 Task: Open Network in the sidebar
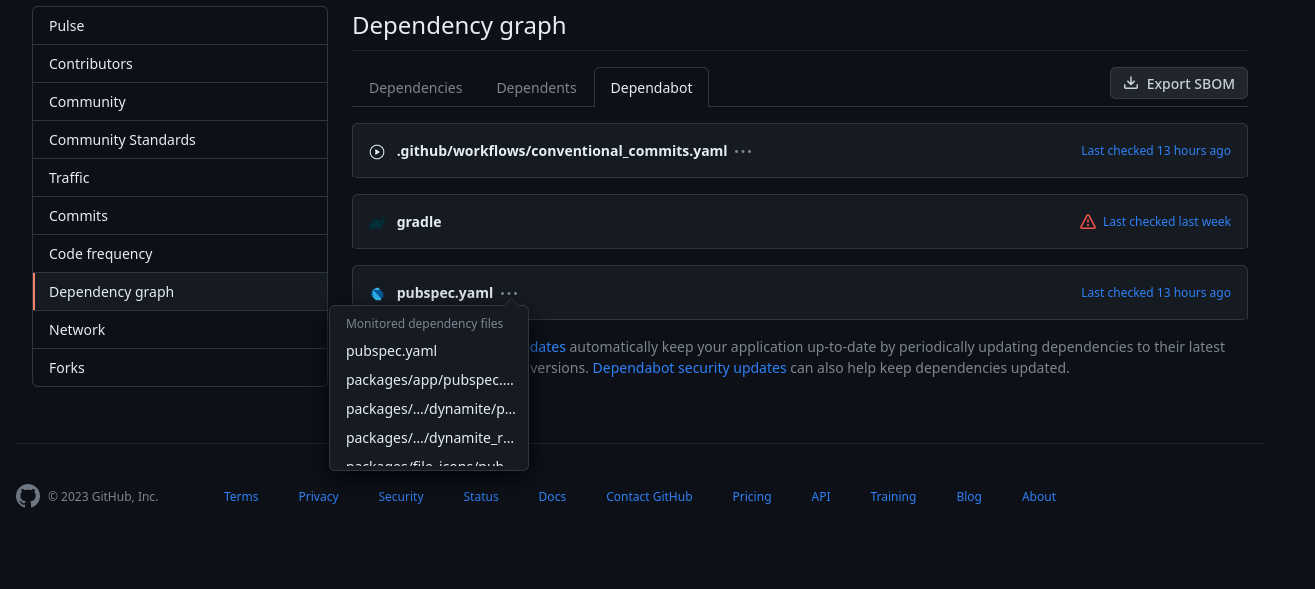(77, 329)
